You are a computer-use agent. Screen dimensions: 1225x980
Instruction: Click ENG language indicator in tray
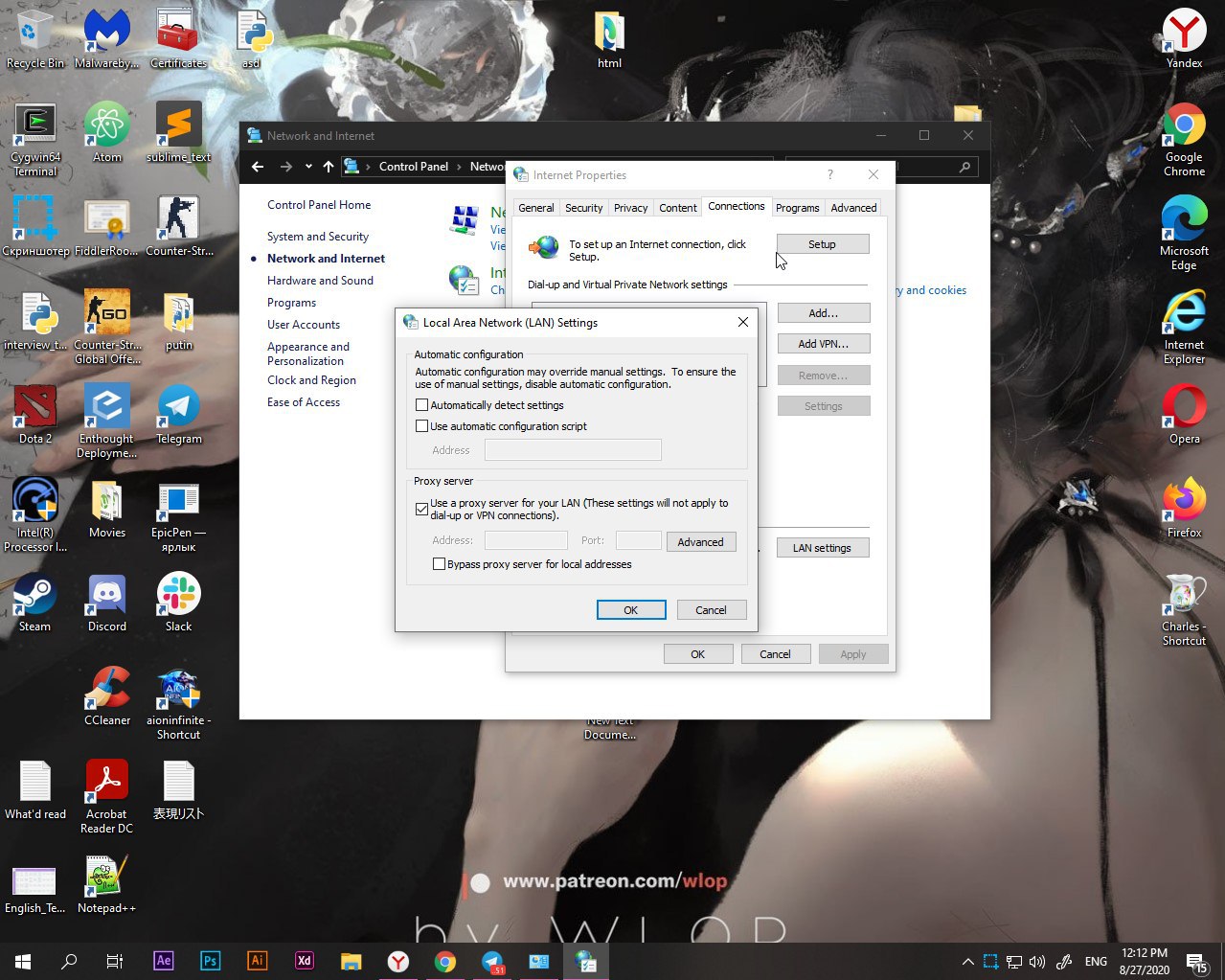tap(1096, 962)
